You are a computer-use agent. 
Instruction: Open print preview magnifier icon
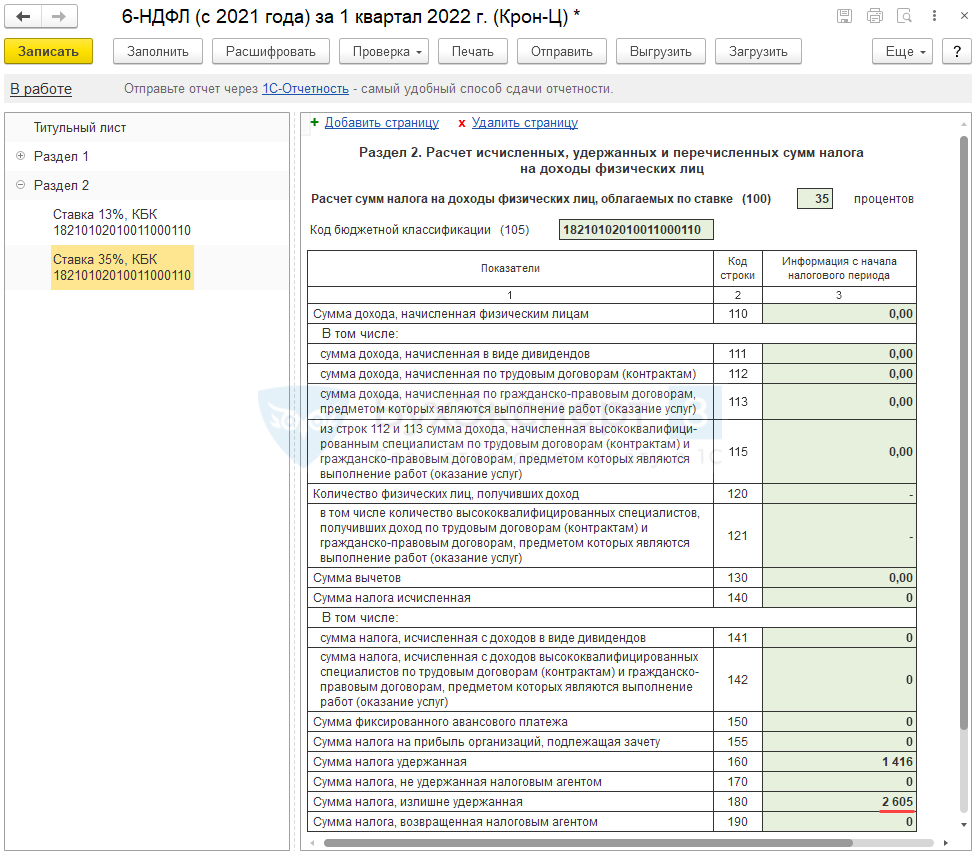905,16
